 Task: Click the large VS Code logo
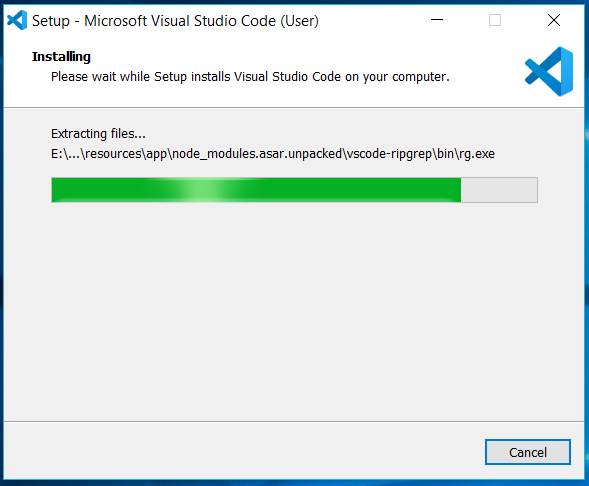pyautogui.click(x=549, y=71)
